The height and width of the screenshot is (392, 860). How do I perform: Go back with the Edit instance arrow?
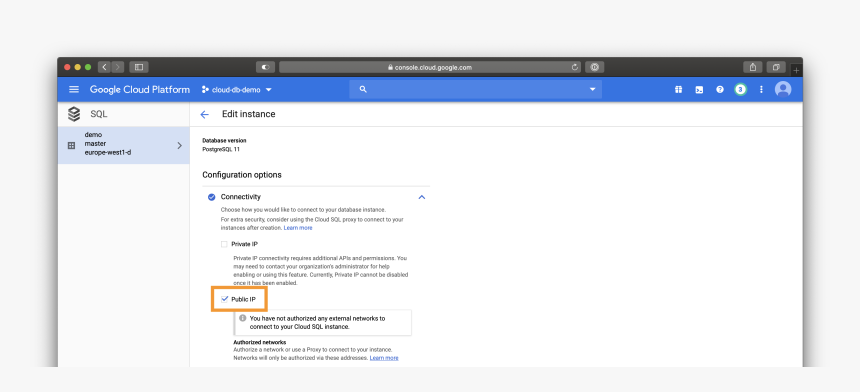pyautogui.click(x=205, y=115)
